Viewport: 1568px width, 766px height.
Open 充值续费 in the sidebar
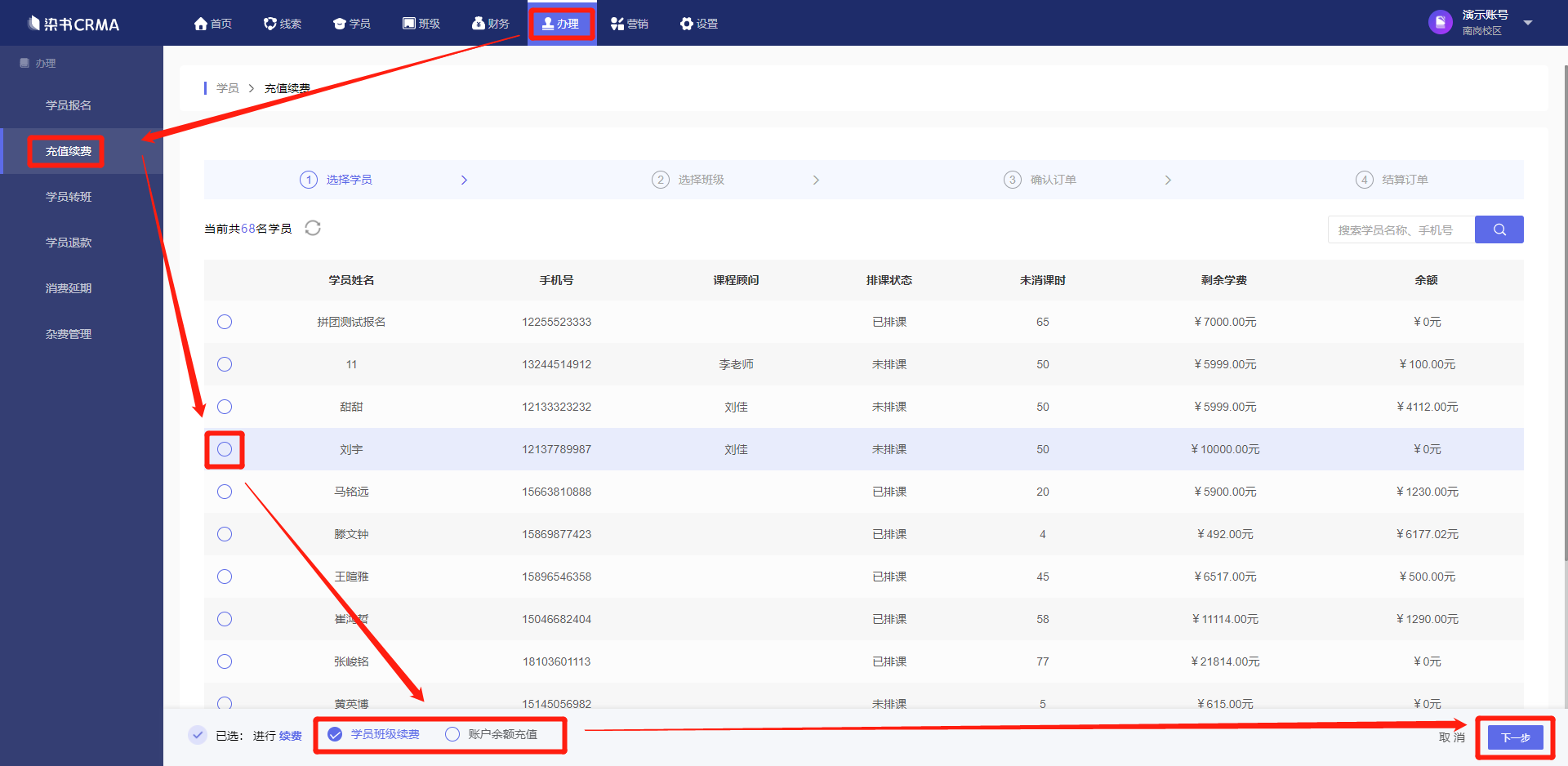(x=69, y=151)
